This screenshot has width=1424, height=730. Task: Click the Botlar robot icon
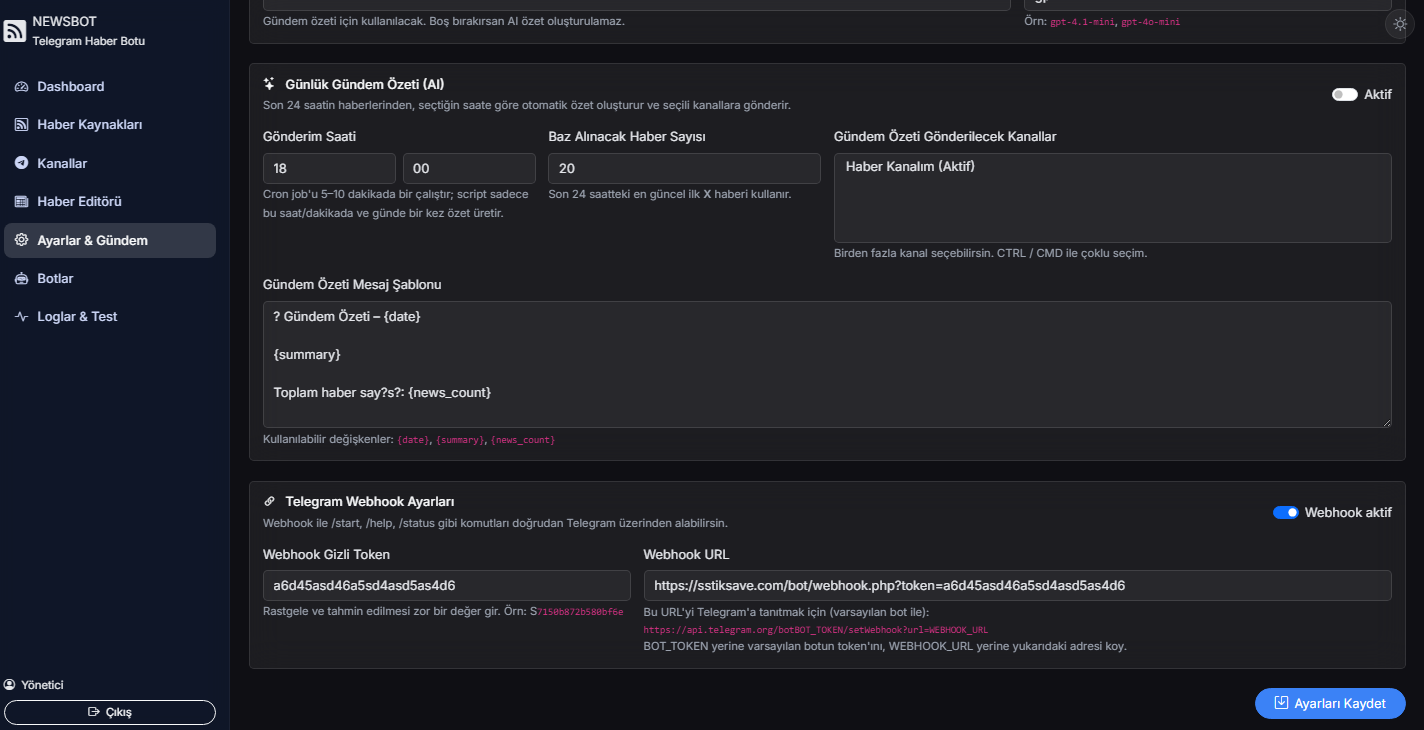point(21,279)
